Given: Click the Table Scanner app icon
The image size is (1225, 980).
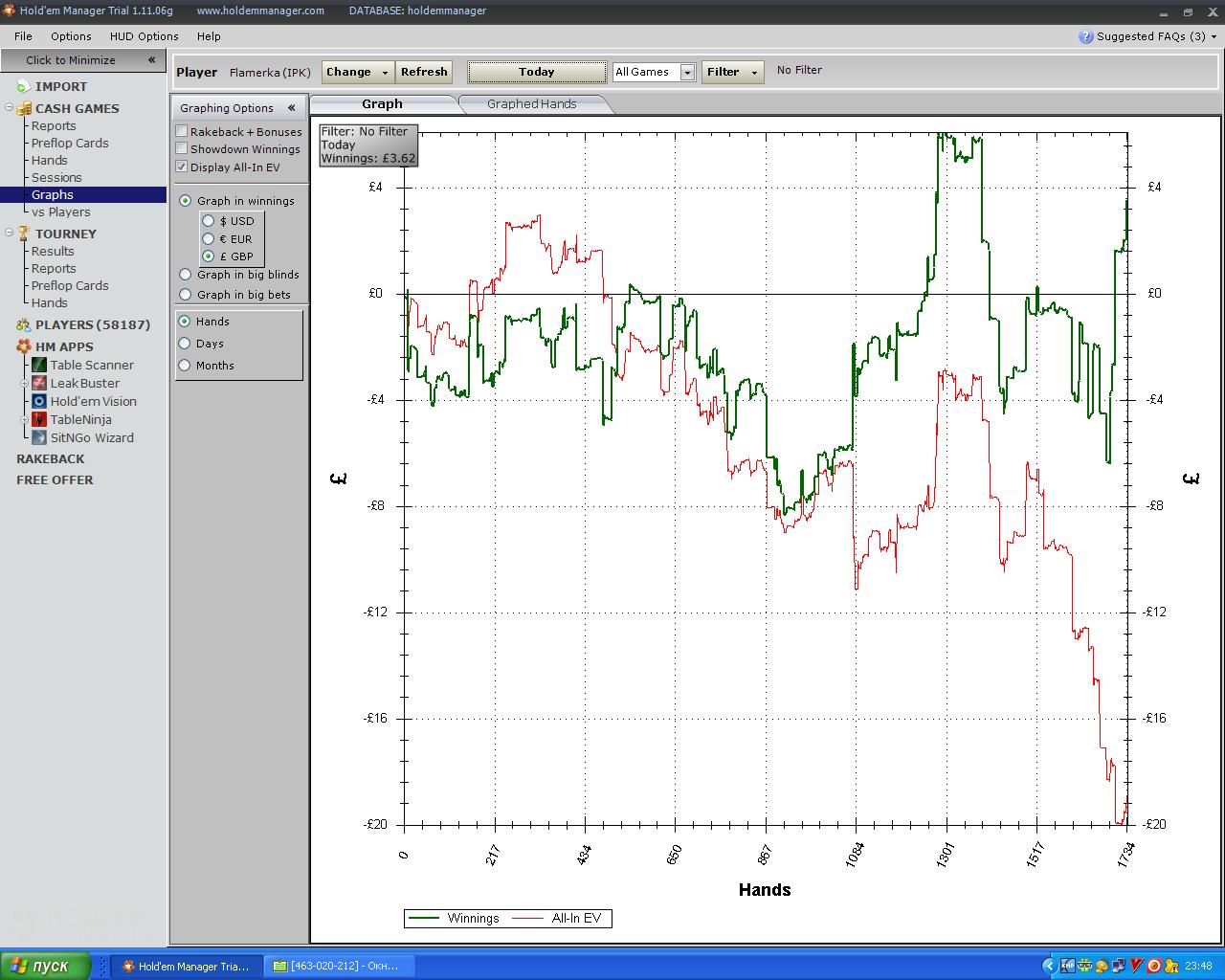Looking at the screenshot, I should [x=39, y=365].
